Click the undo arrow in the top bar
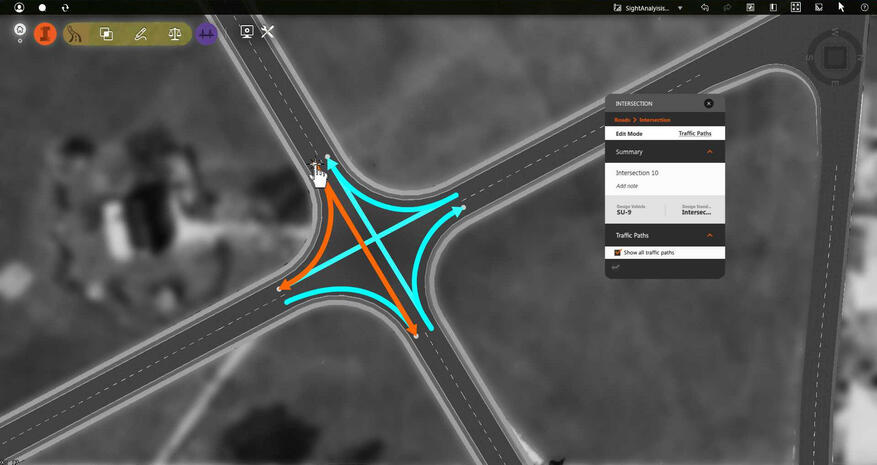877x465 pixels. [x=705, y=7]
